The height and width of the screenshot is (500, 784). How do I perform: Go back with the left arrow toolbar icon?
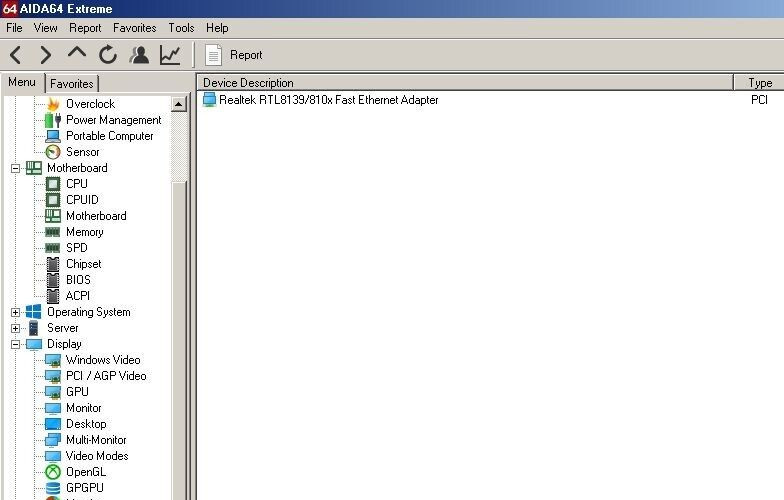click(x=16, y=55)
